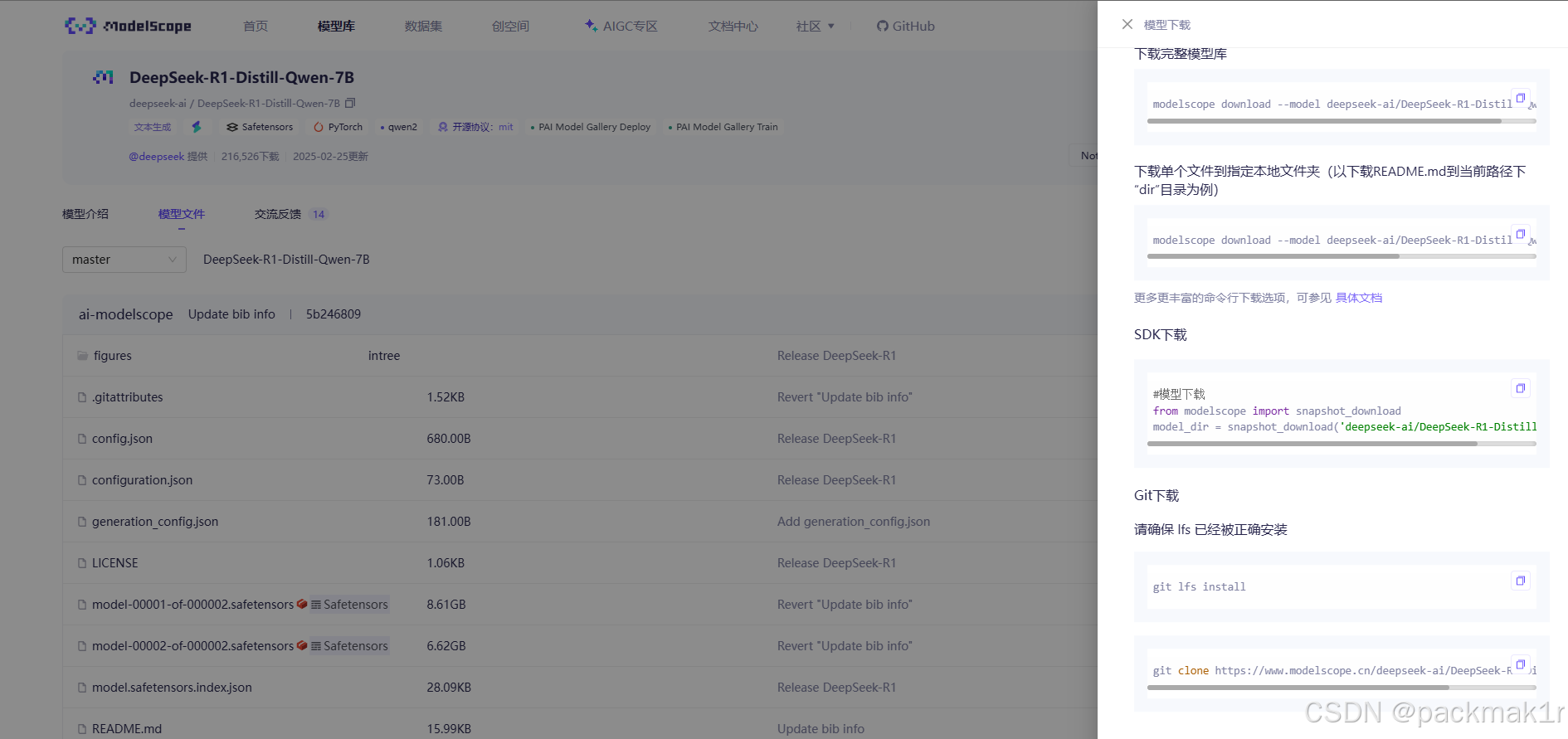This screenshot has width=1568, height=739.
Task: Open model-00001-of-000002.safetensors file
Action: coord(192,605)
